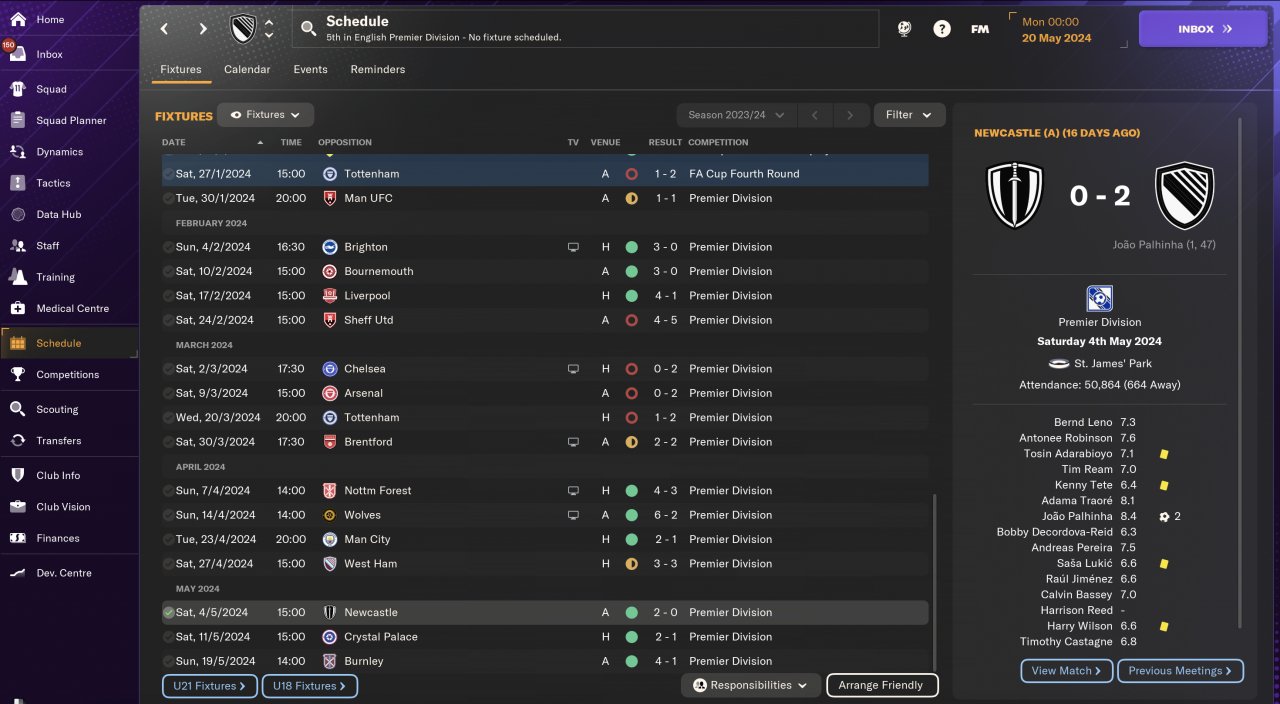Image resolution: width=1280 pixels, height=704 pixels.
Task: Open U18 Fixtures button
Action: [x=310, y=686]
